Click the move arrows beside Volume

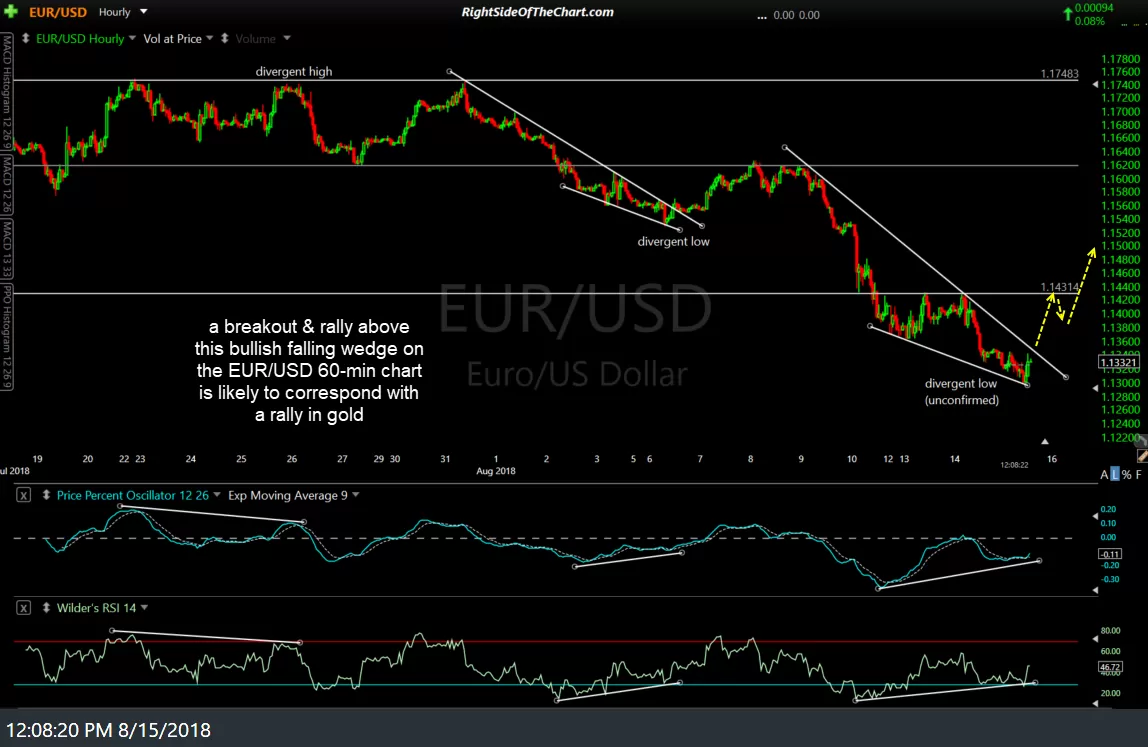[x=225, y=38]
